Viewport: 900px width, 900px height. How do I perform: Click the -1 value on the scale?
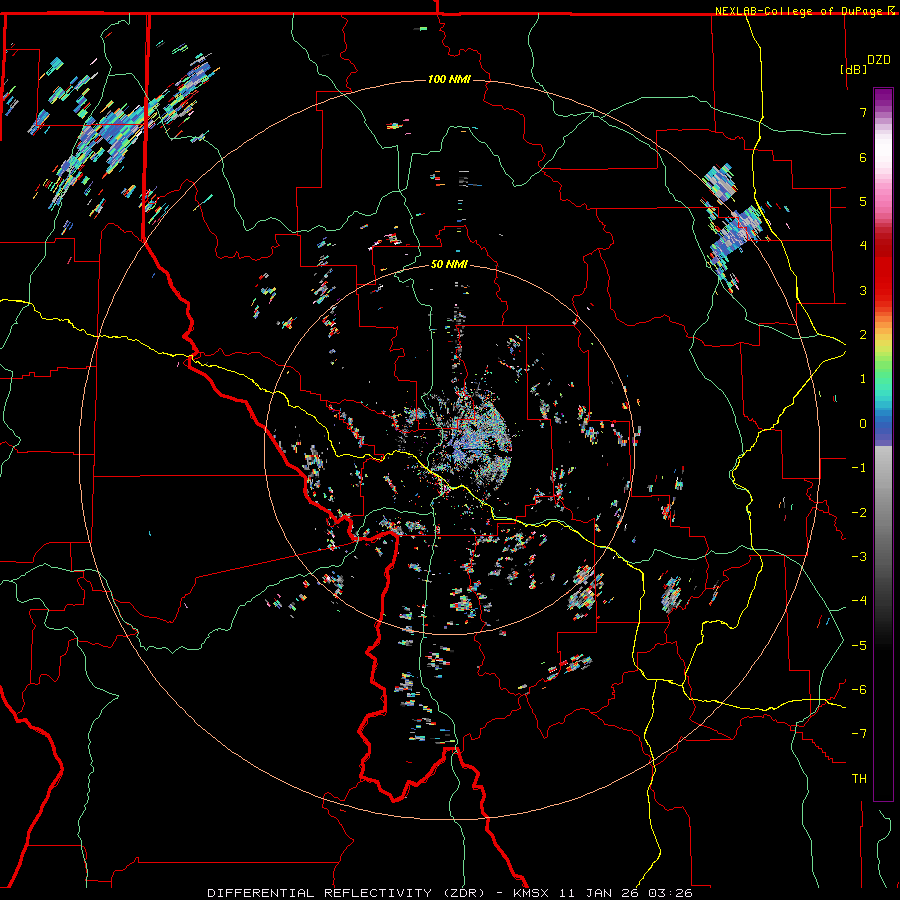click(x=859, y=468)
